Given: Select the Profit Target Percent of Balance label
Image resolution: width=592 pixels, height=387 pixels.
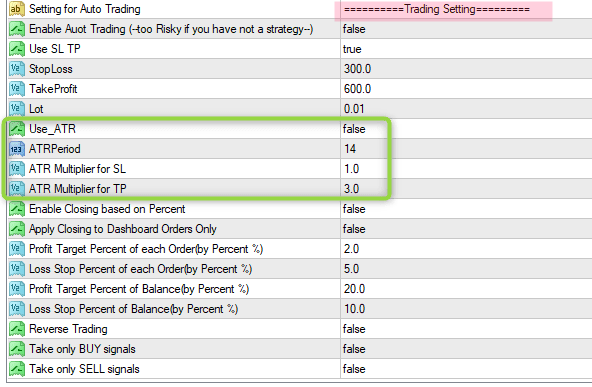Looking at the screenshot, I should point(139,289).
